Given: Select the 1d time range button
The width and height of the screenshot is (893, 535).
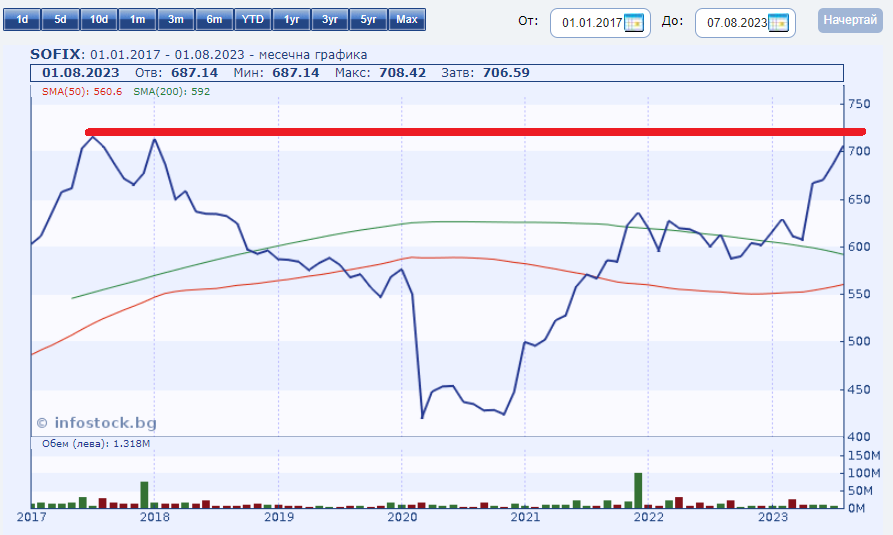Looking at the screenshot, I should pos(22,19).
